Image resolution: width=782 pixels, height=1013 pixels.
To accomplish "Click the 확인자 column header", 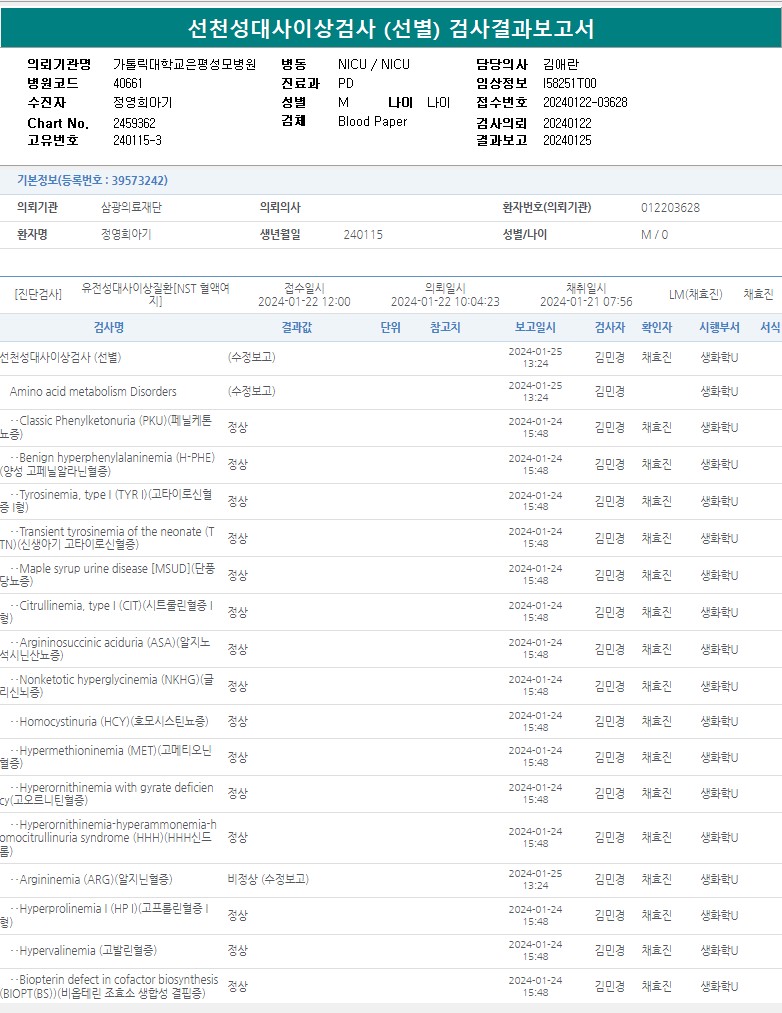I will pos(656,327).
